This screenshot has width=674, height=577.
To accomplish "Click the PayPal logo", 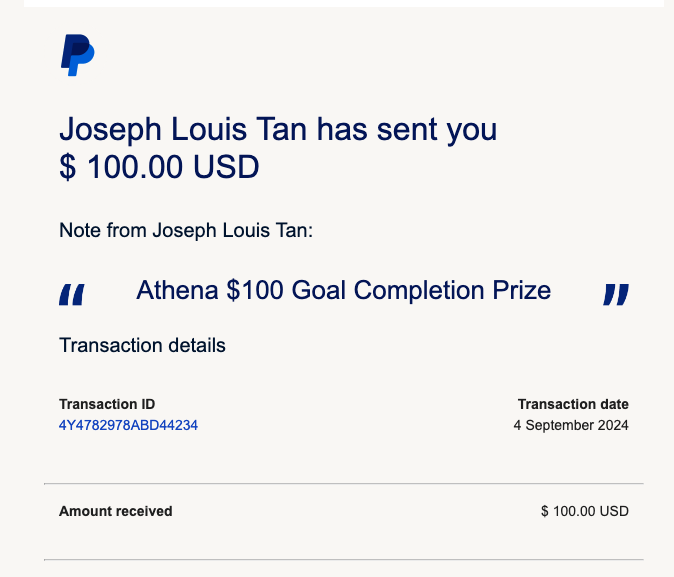I will (77, 54).
